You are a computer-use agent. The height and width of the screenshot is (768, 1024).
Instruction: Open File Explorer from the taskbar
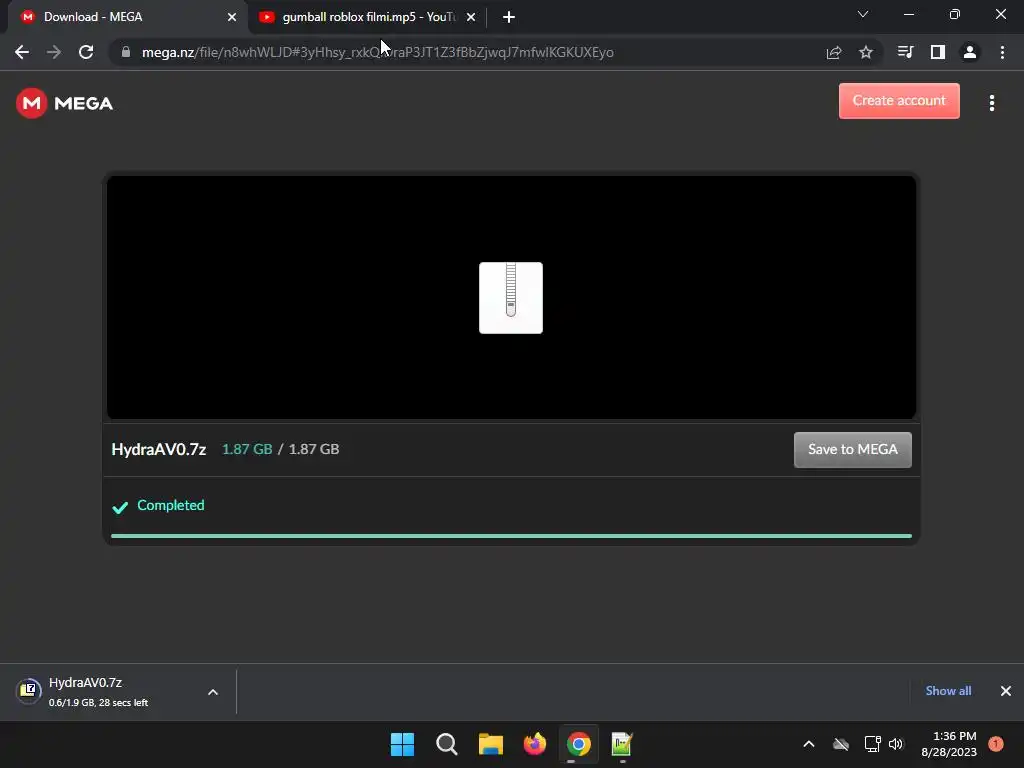click(490, 744)
